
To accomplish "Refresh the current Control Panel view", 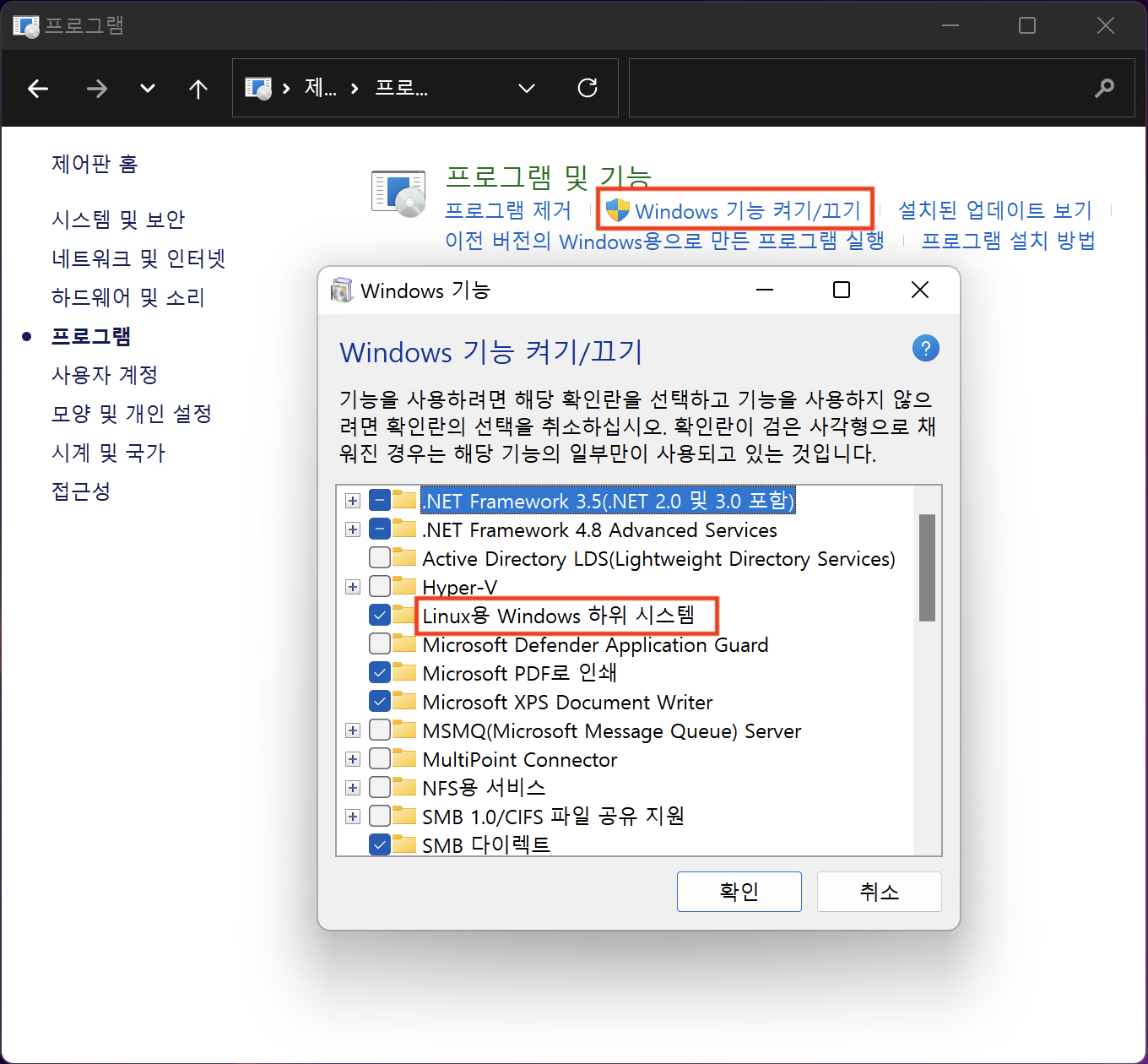I will tap(588, 88).
